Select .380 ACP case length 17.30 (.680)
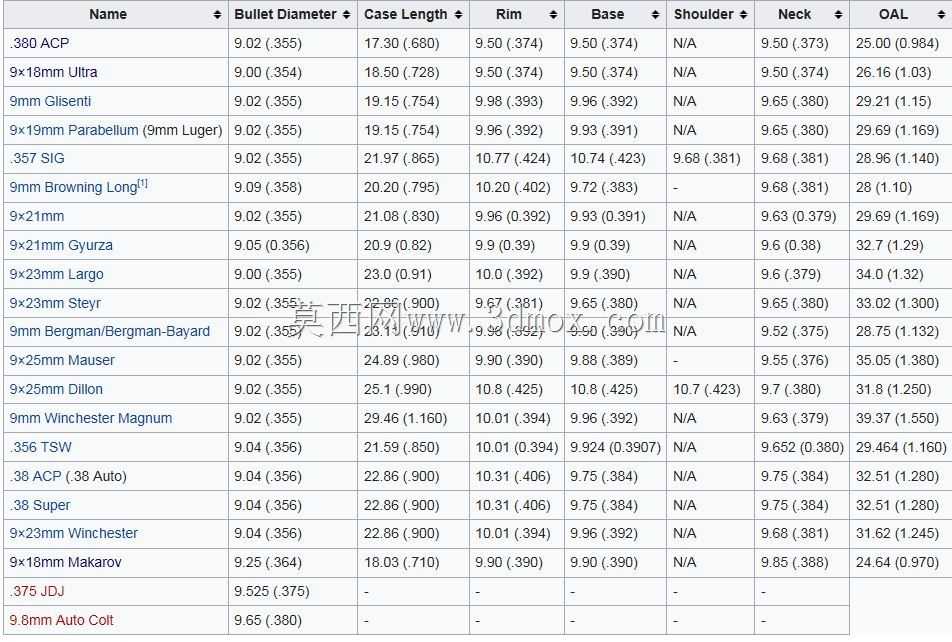Image resolution: width=952 pixels, height=642 pixels. tap(401, 43)
